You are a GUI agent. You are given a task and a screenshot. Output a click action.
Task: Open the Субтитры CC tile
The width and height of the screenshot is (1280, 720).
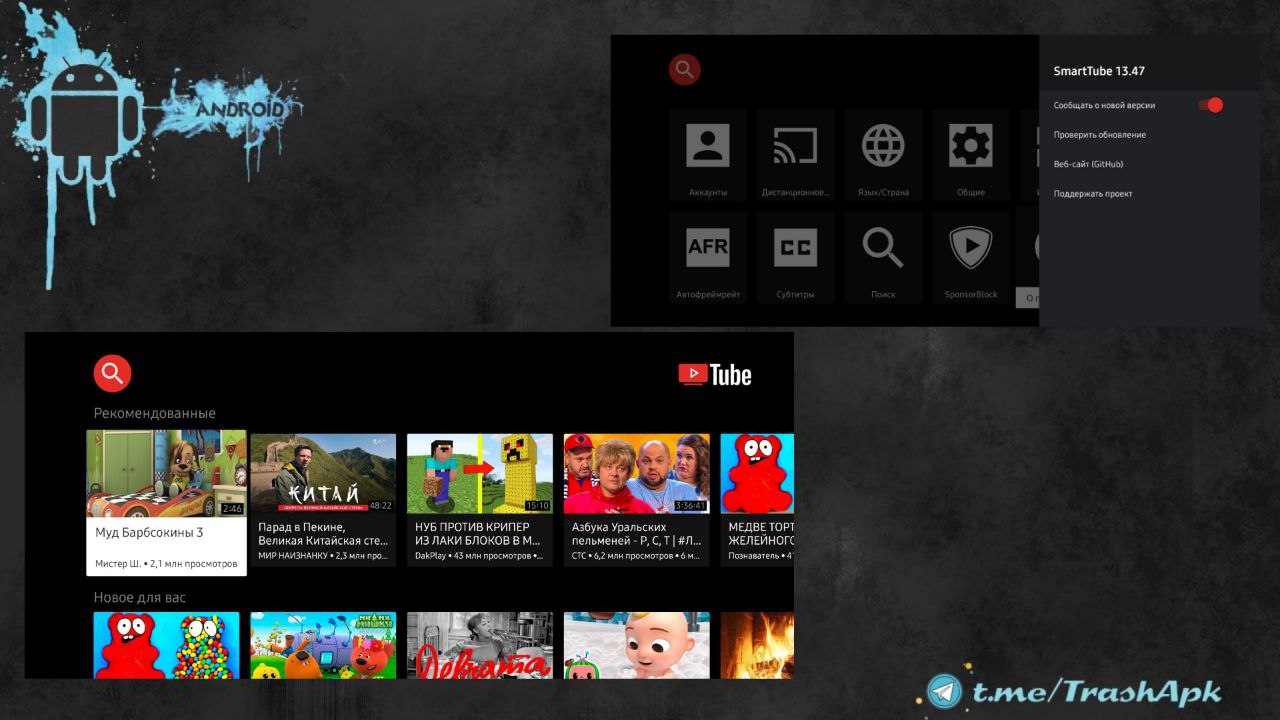(796, 255)
